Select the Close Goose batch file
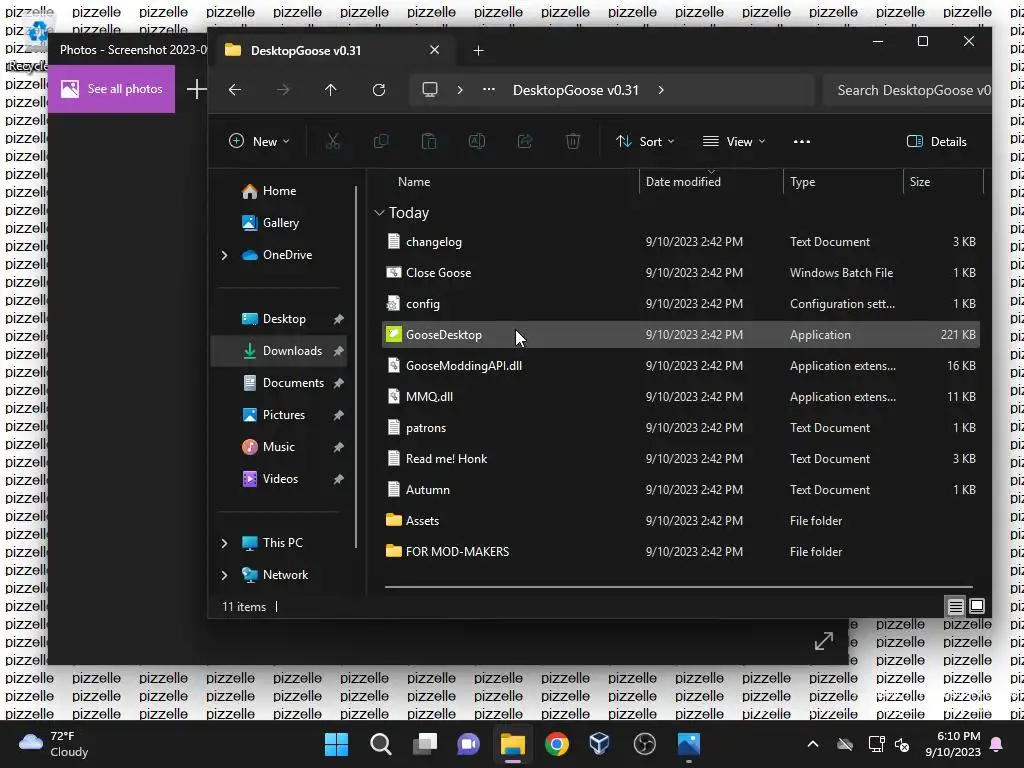The width and height of the screenshot is (1024, 768). tap(680, 272)
